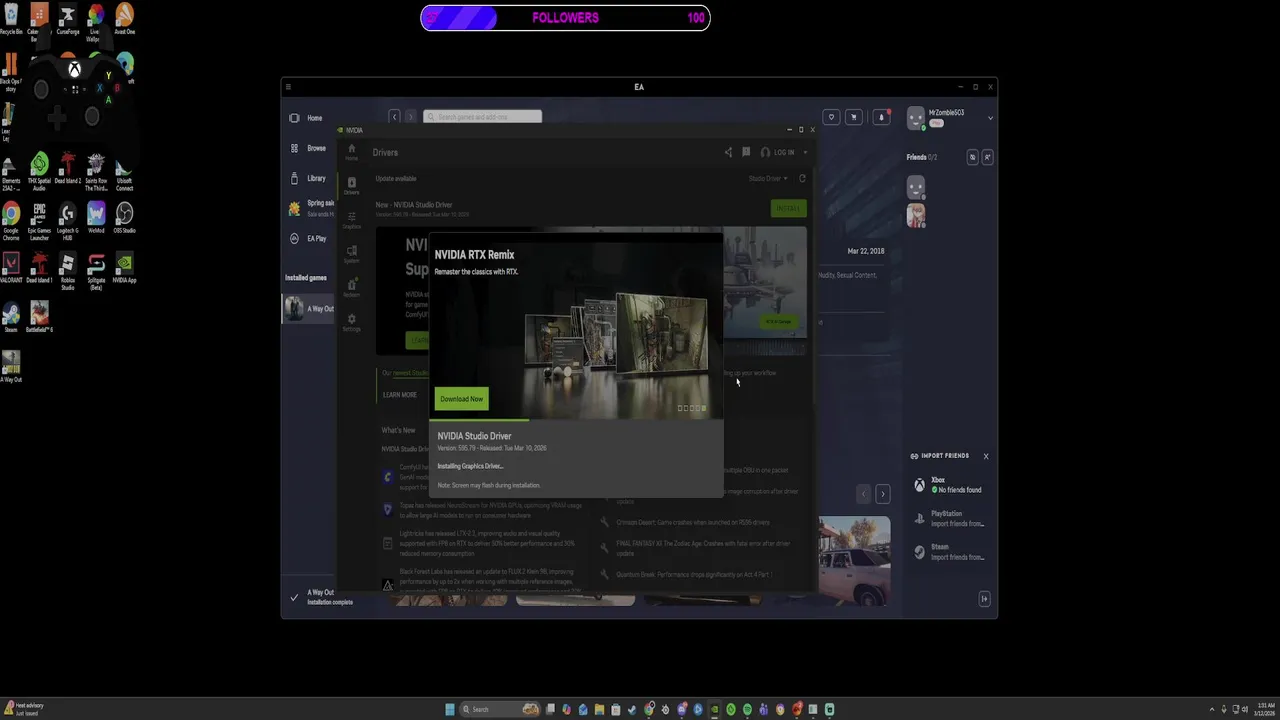Collapse the EA friends sidebar
The height and width of the screenshot is (720, 1280).
pos(984,598)
